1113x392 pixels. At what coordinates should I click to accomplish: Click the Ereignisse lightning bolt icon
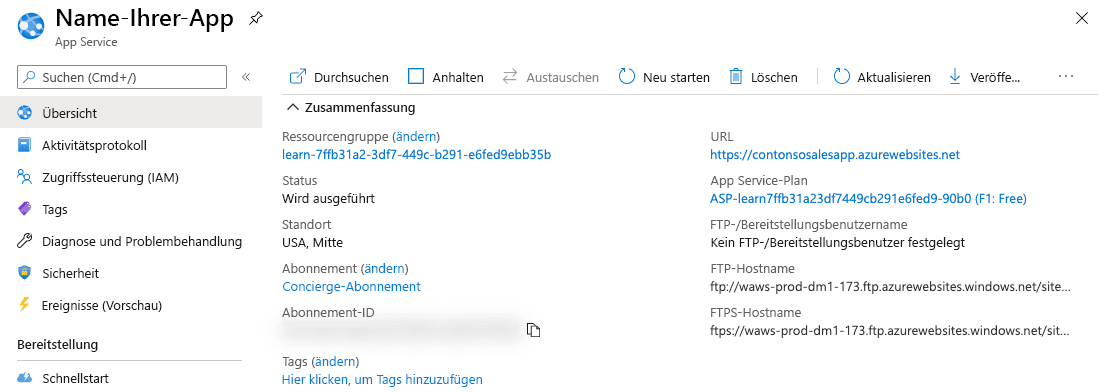click(x=25, y=305)
